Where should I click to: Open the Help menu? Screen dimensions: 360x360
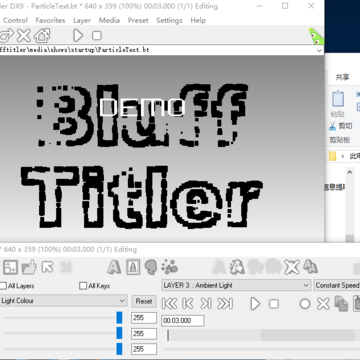[198, 20]
